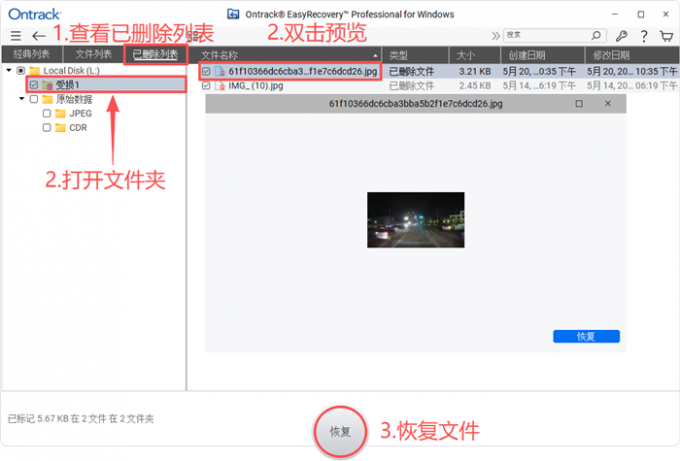Screen dimensions: 680x461
Task: Click the Ontrack logo
Action: click(x=34, y=14)
